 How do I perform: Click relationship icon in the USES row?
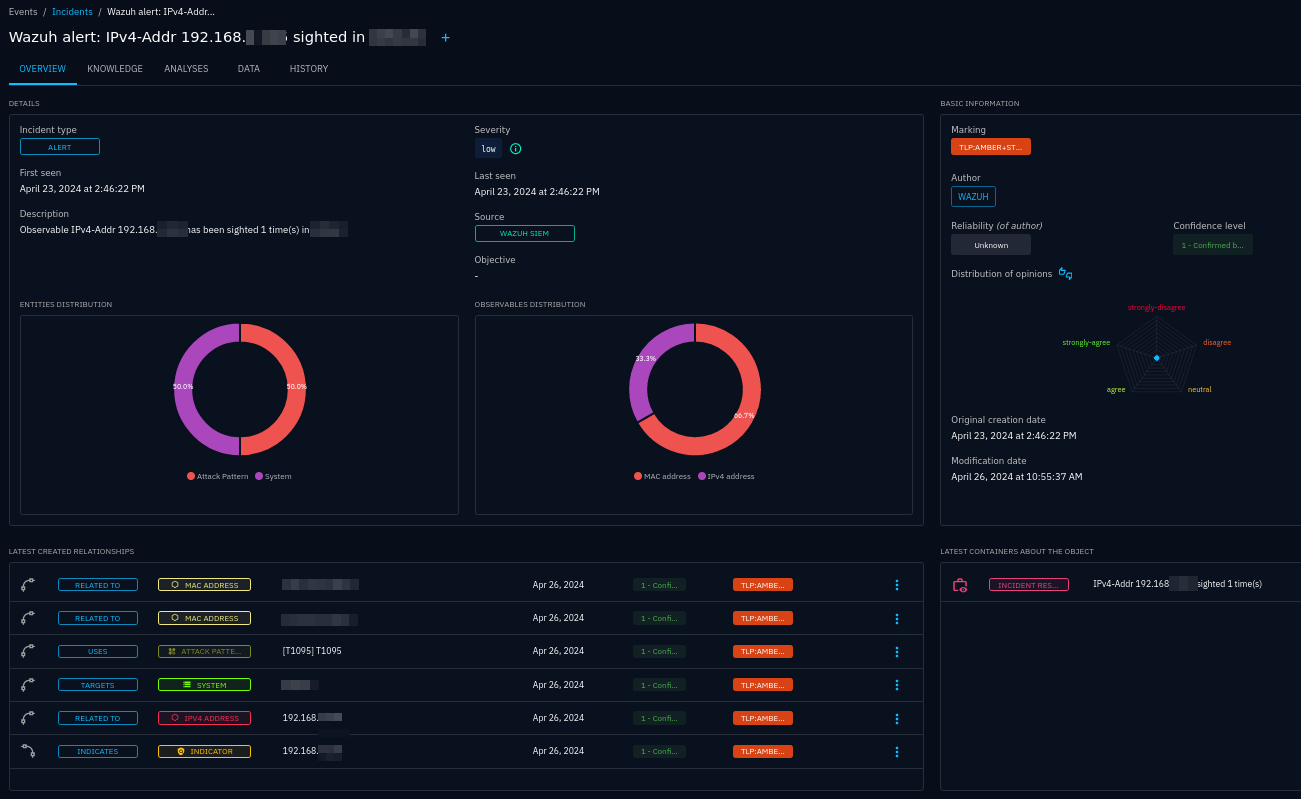[x=27, y=651]
